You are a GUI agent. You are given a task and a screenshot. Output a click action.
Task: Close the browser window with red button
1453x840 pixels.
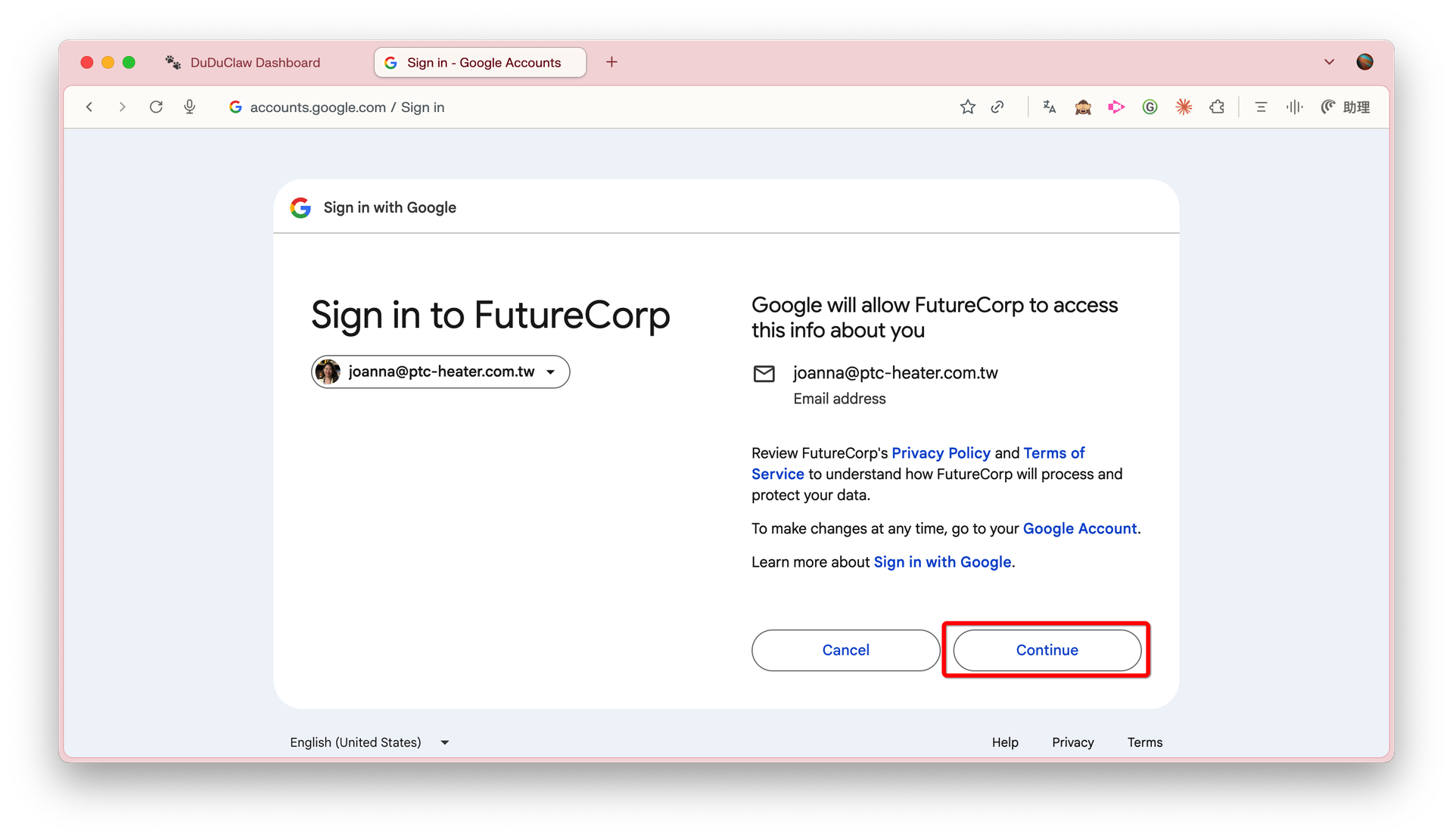[87, 62]
